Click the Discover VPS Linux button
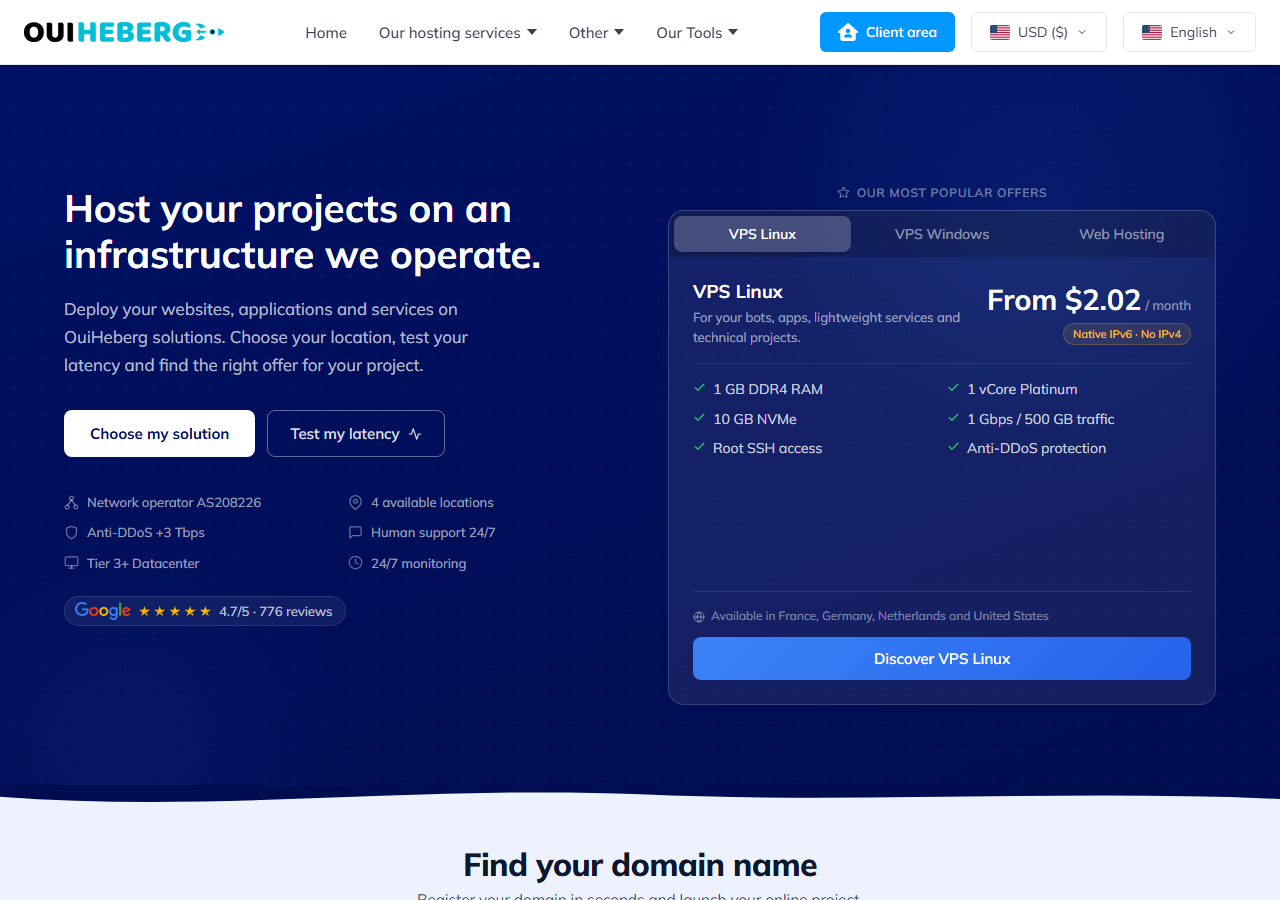Viewport: 1280px width, 900px height. pos(942,658)
